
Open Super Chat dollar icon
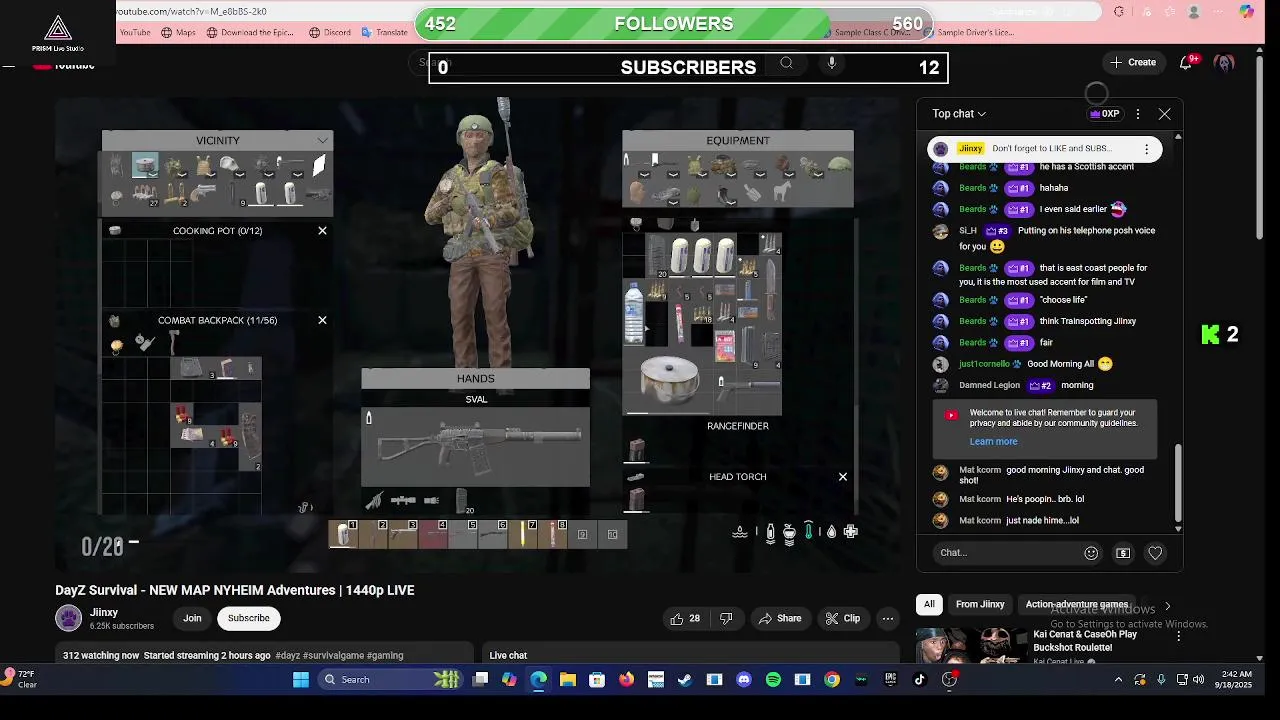point(1123,553)
